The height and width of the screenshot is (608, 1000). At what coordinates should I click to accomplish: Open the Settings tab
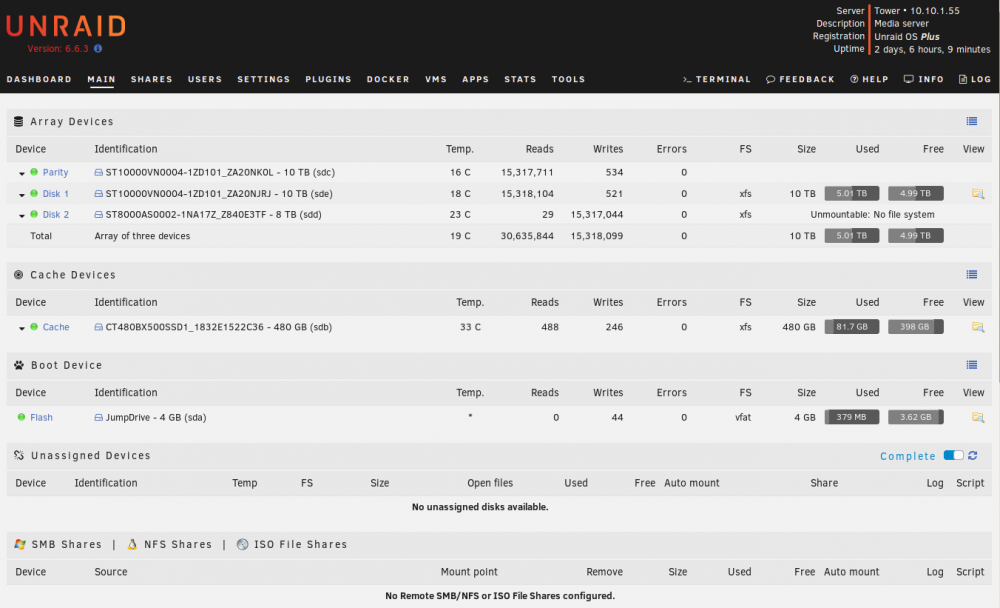263,79
